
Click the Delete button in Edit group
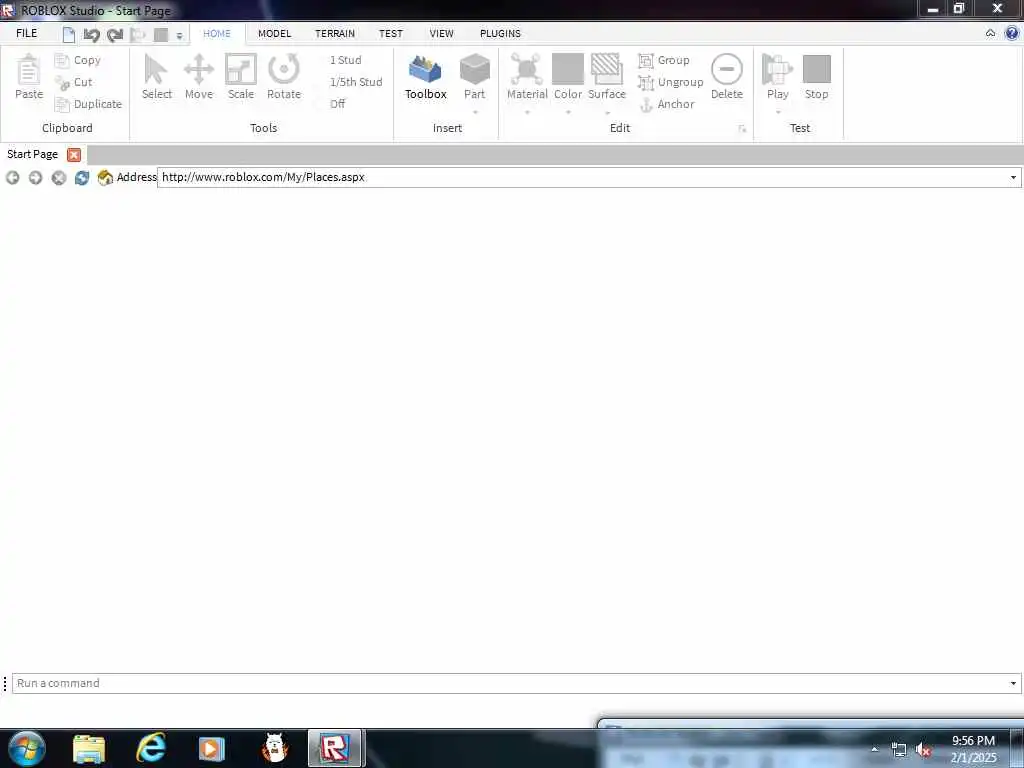tap(727, 77)
